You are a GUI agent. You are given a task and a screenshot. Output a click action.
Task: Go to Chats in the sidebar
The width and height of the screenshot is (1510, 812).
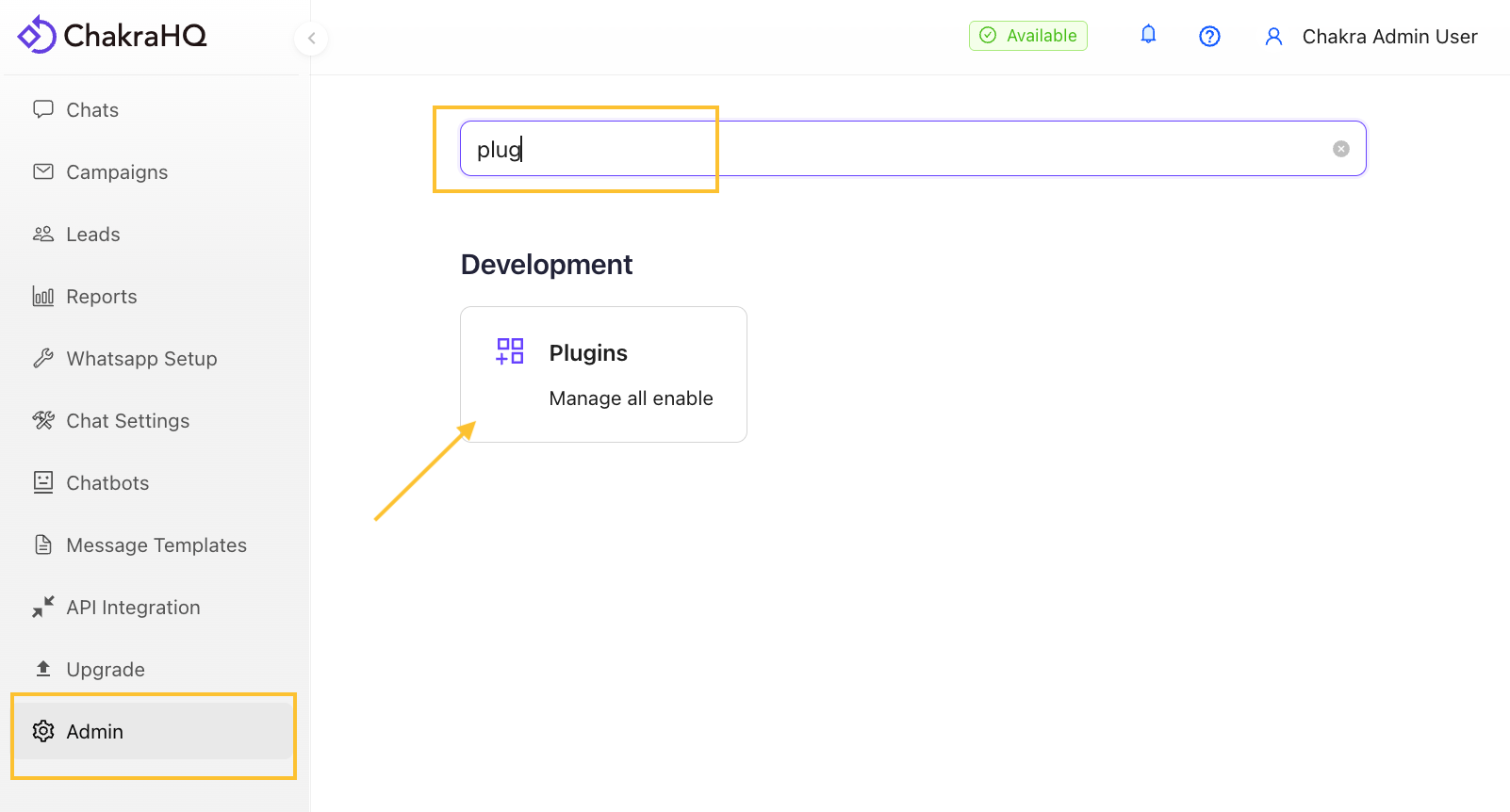point(92,110)
